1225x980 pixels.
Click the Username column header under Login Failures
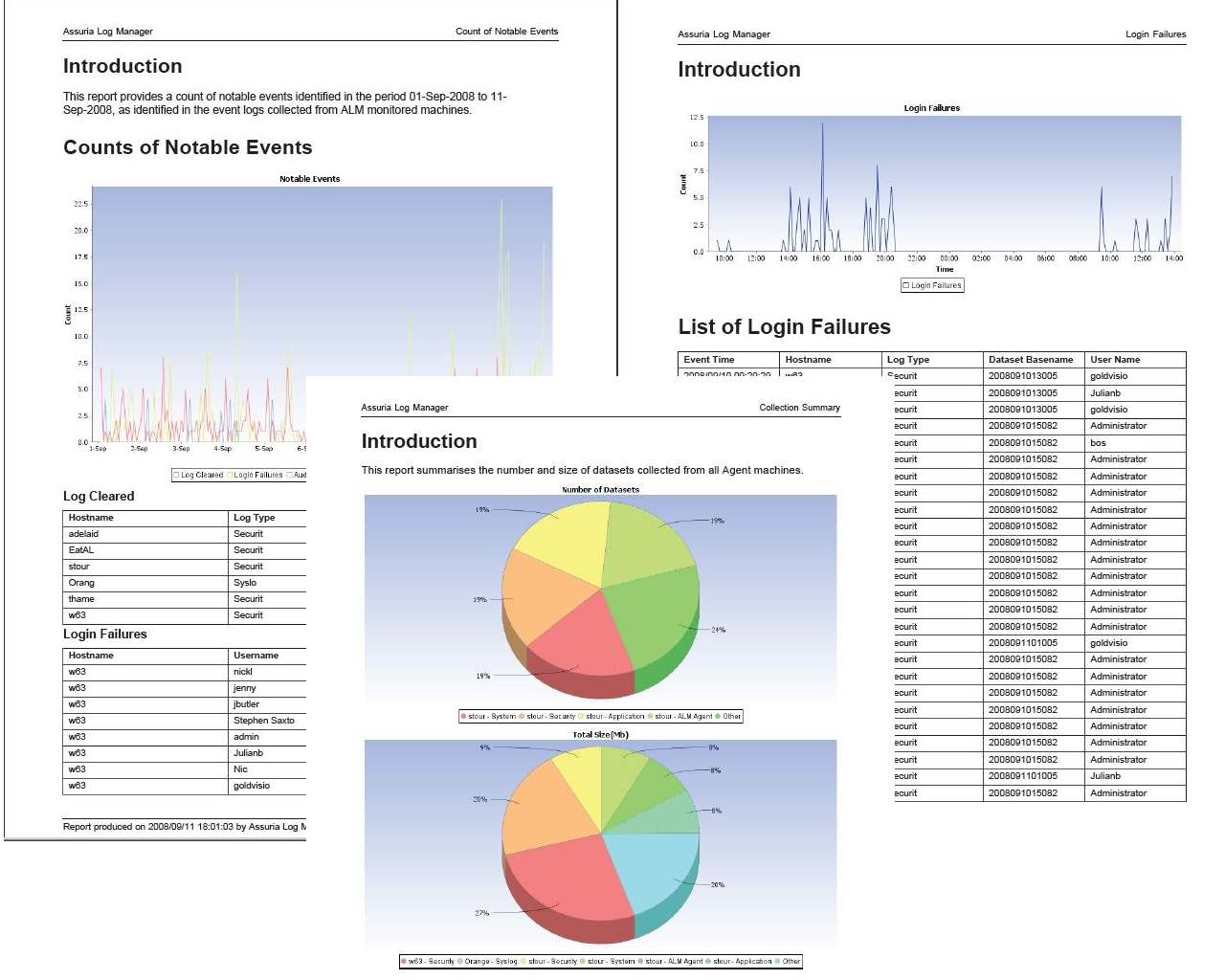point(256,656)
